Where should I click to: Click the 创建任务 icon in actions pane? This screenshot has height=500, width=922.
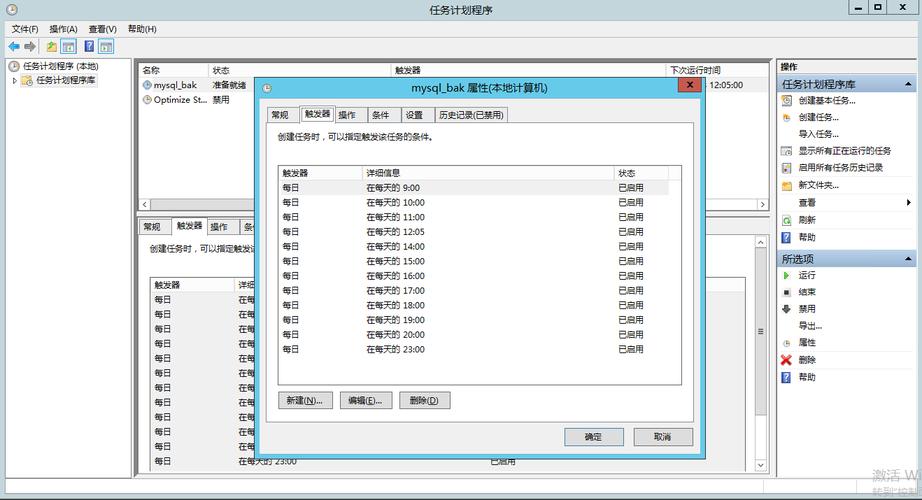pos(787,118)
